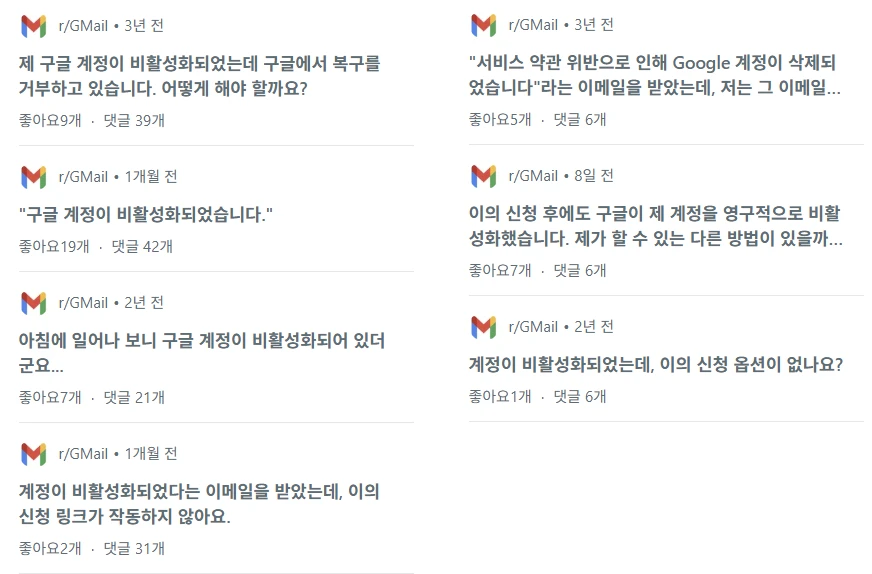Open post '이의 신청 후에도 구글이 제 계정을'
Screen dimensions: 872x574
655,226
